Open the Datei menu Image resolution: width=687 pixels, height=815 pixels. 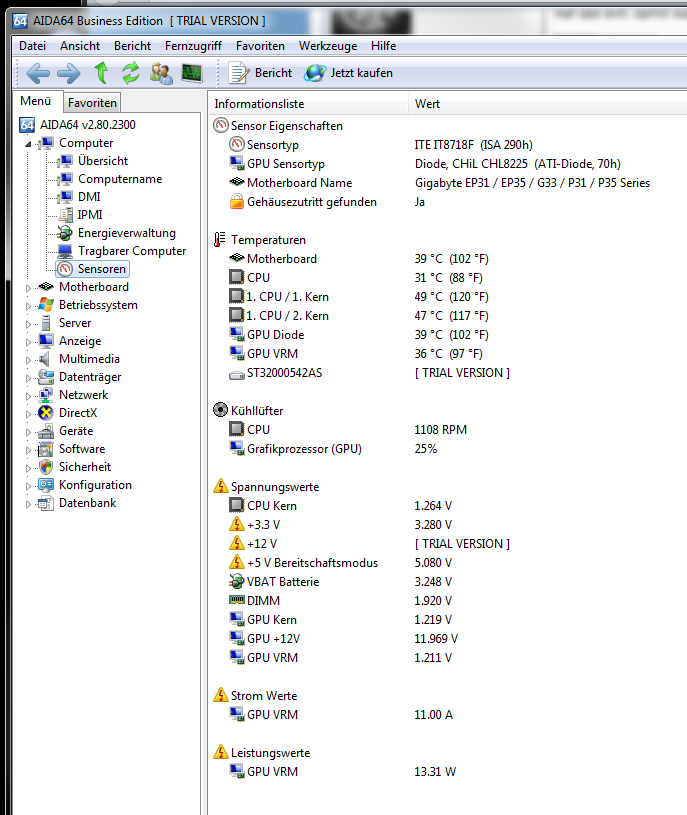[32, 46]
